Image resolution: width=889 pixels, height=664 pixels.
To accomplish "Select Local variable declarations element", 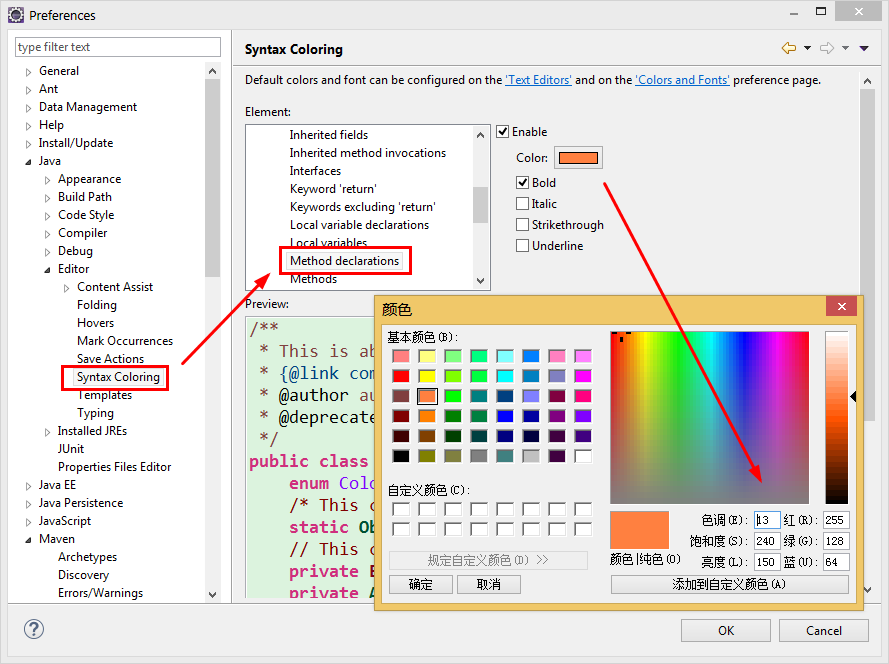I will (x=359, y=225).
